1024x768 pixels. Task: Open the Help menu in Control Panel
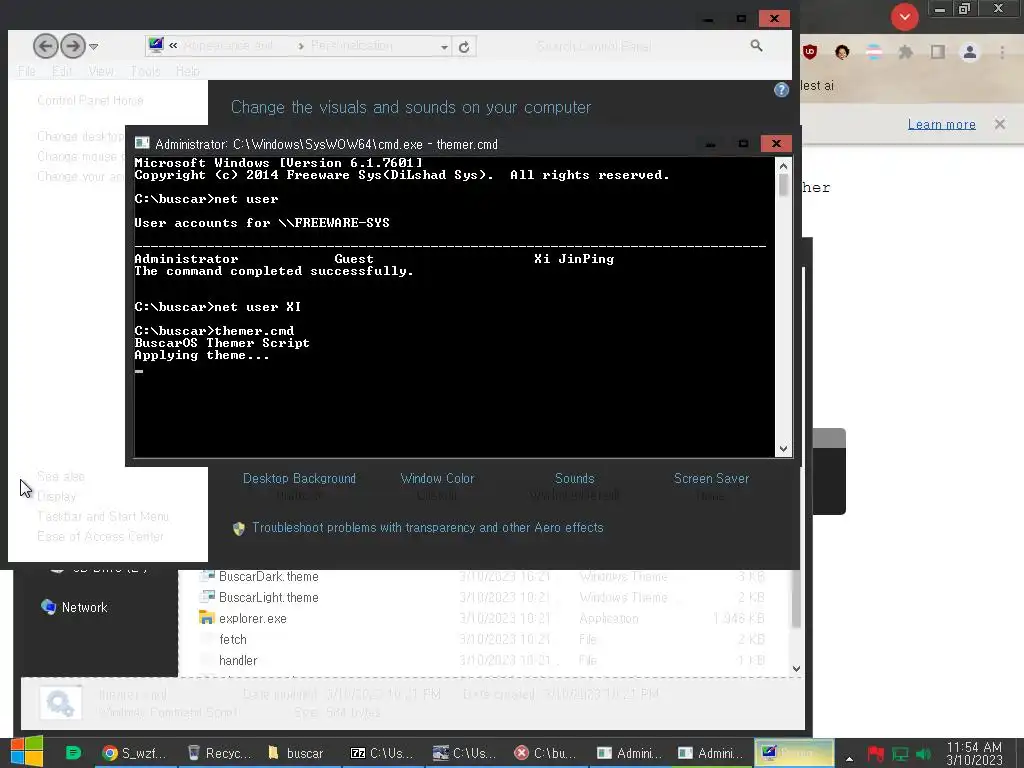(187, 71)
